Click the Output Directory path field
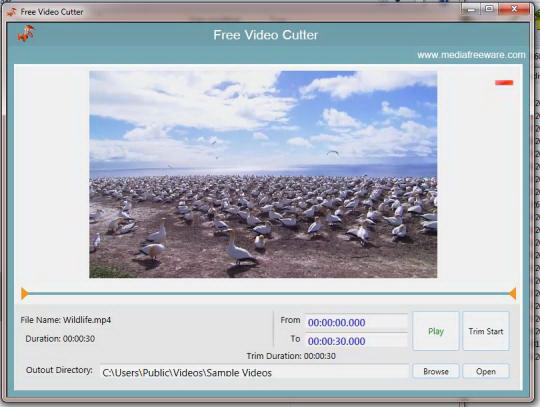 254,372
